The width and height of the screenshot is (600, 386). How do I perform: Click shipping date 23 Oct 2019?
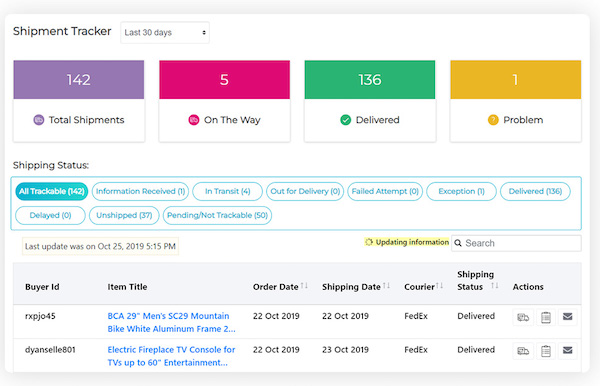pos(345,350)
